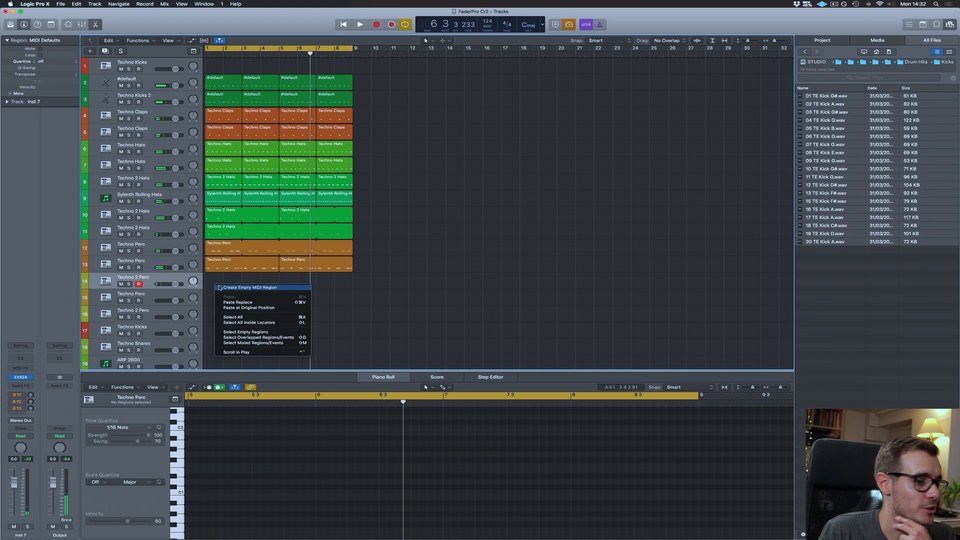Toggle orange Tuner button in control bar
This screenshot has height=540, width=960.
coord(569,24)
